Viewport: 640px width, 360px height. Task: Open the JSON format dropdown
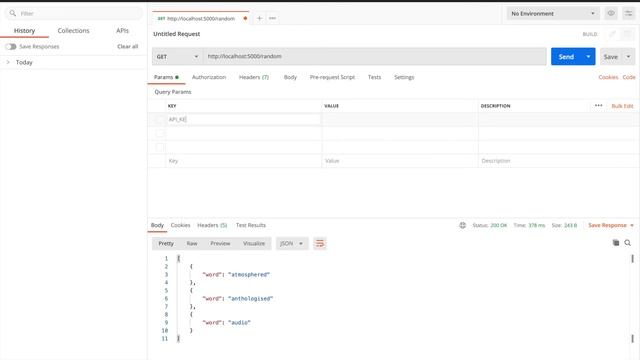pos(291,244)
